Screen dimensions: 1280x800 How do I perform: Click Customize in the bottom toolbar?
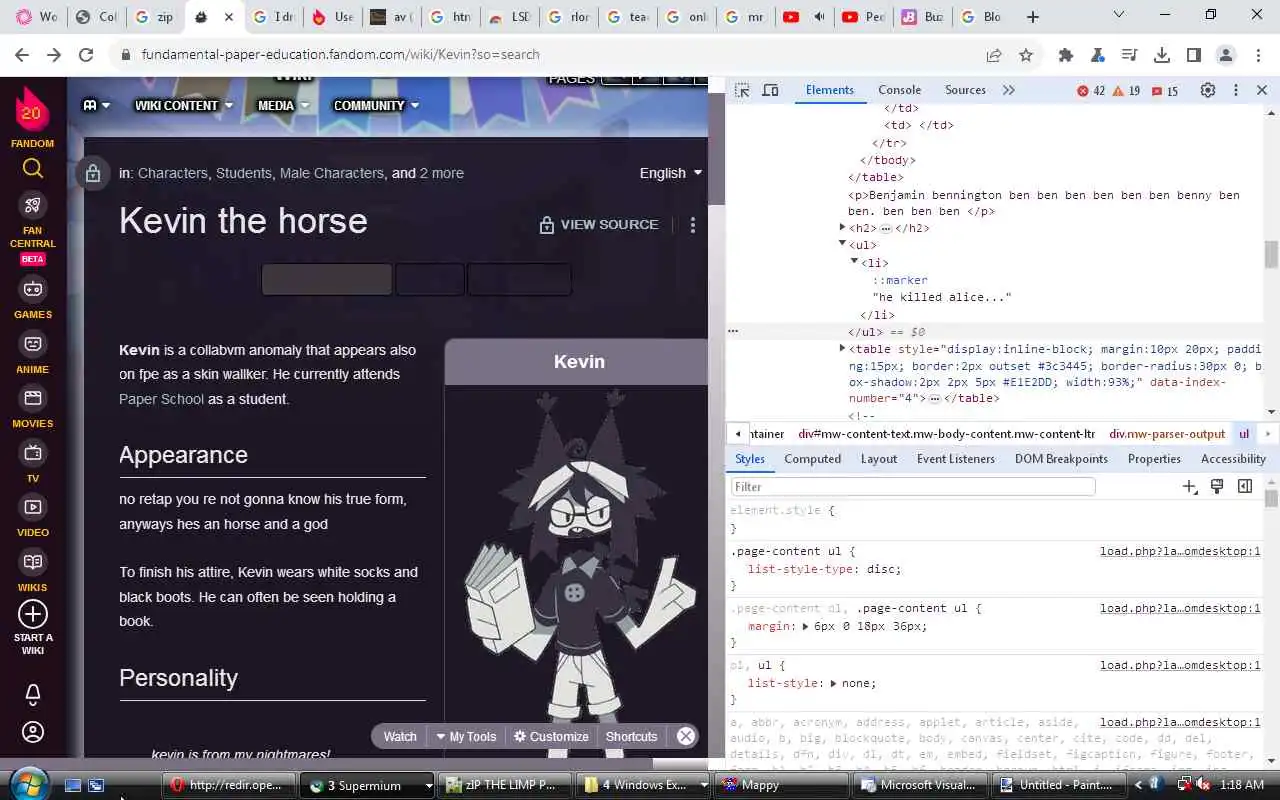tap(551, 736)
